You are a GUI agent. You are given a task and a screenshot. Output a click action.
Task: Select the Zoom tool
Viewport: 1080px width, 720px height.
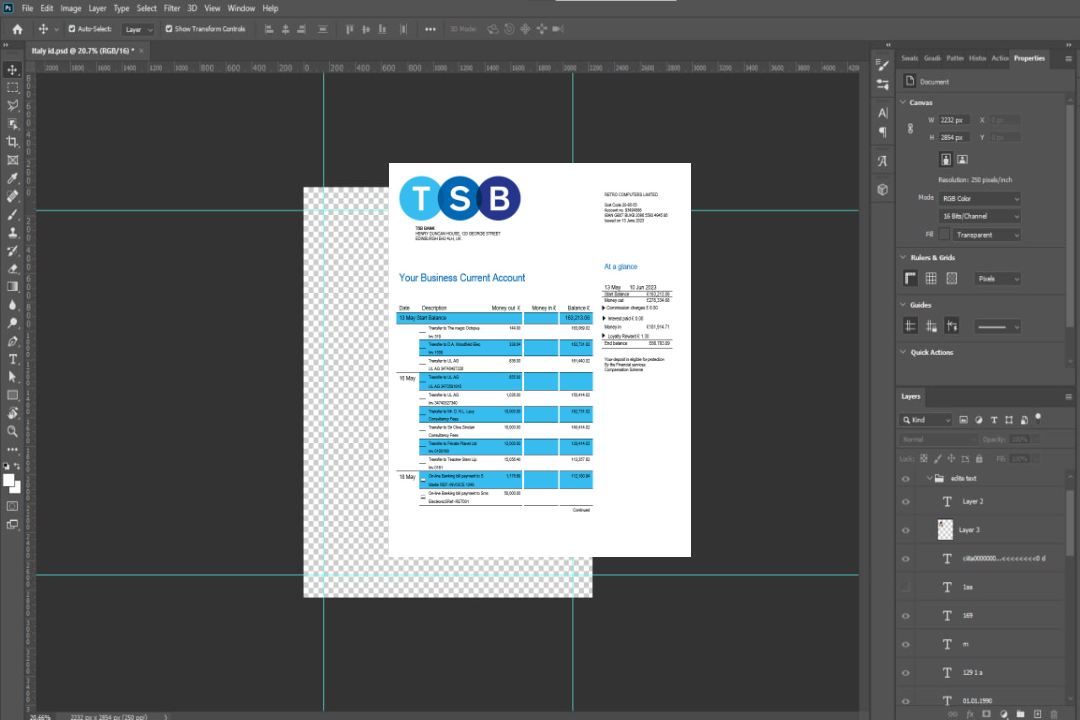(x=12, y=431)
